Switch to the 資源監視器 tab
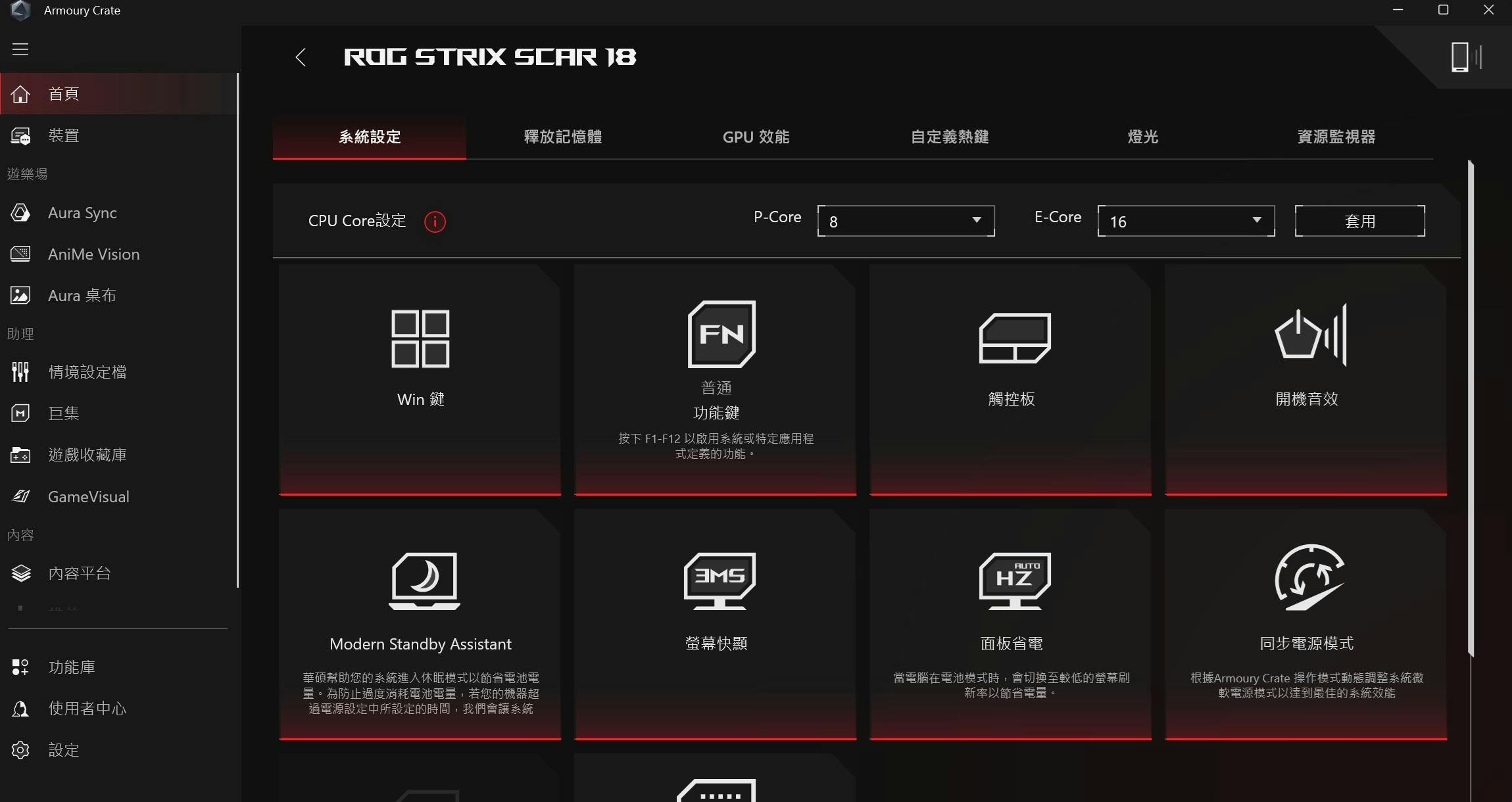Image resolution: width=1512 pixels, height=802 pixels. coord(1336,137)
